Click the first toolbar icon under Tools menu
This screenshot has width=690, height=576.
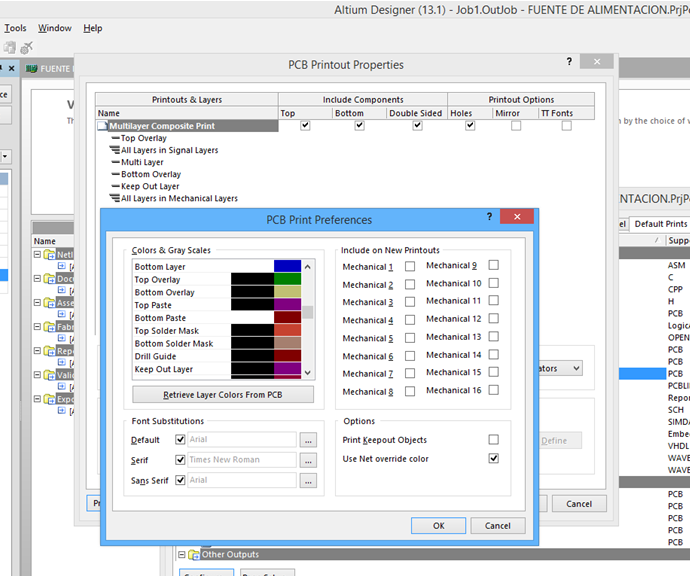click(10, 48)
